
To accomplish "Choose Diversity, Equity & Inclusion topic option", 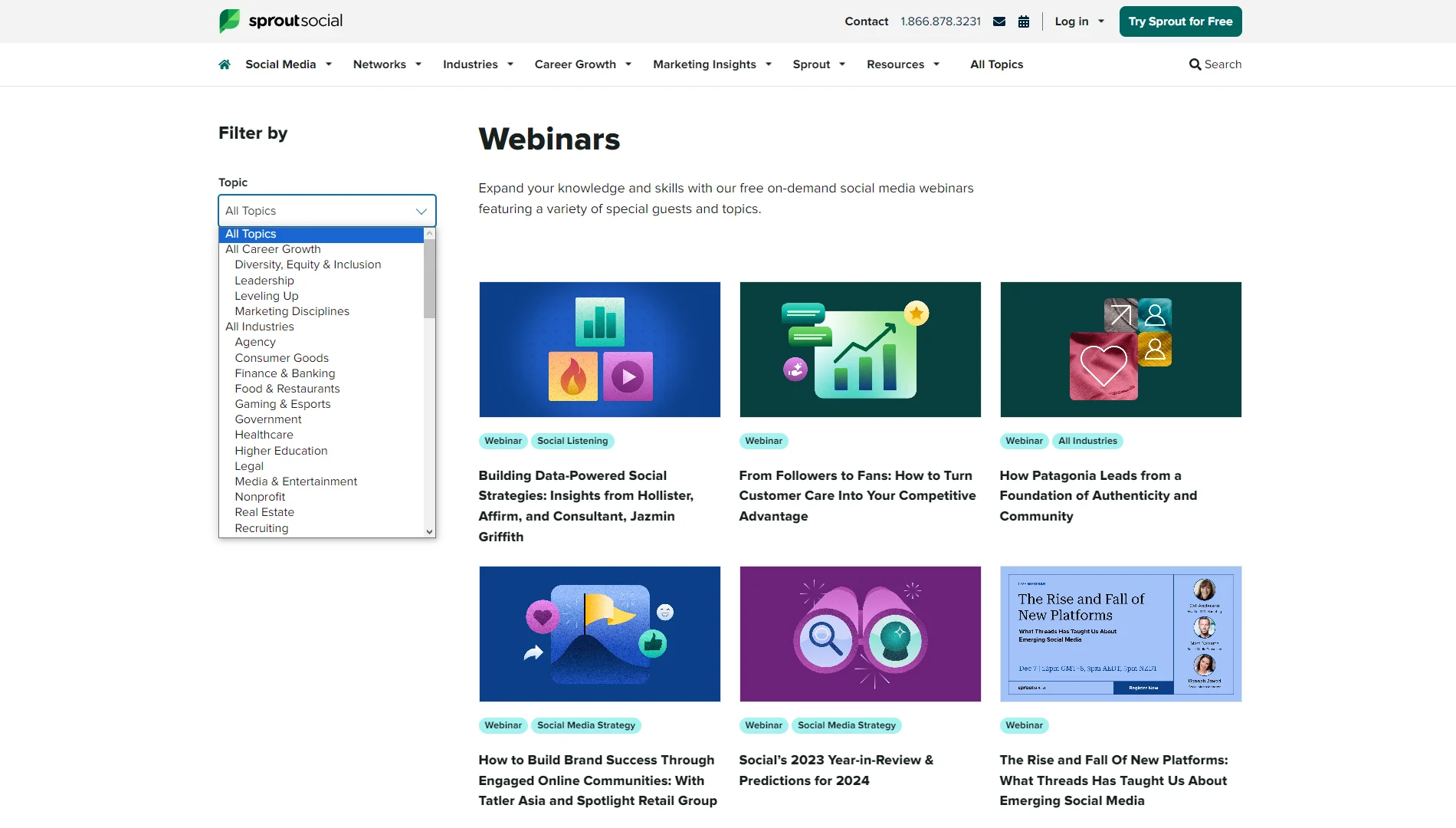I will click(307, 264).
